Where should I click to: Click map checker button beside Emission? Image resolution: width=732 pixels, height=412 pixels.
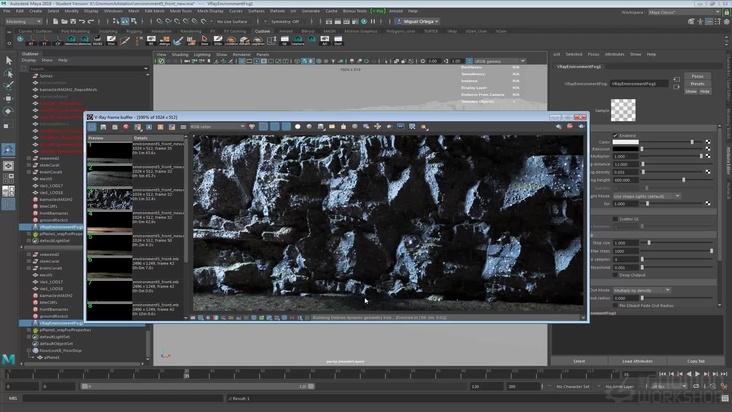click(x=708, y=149)
